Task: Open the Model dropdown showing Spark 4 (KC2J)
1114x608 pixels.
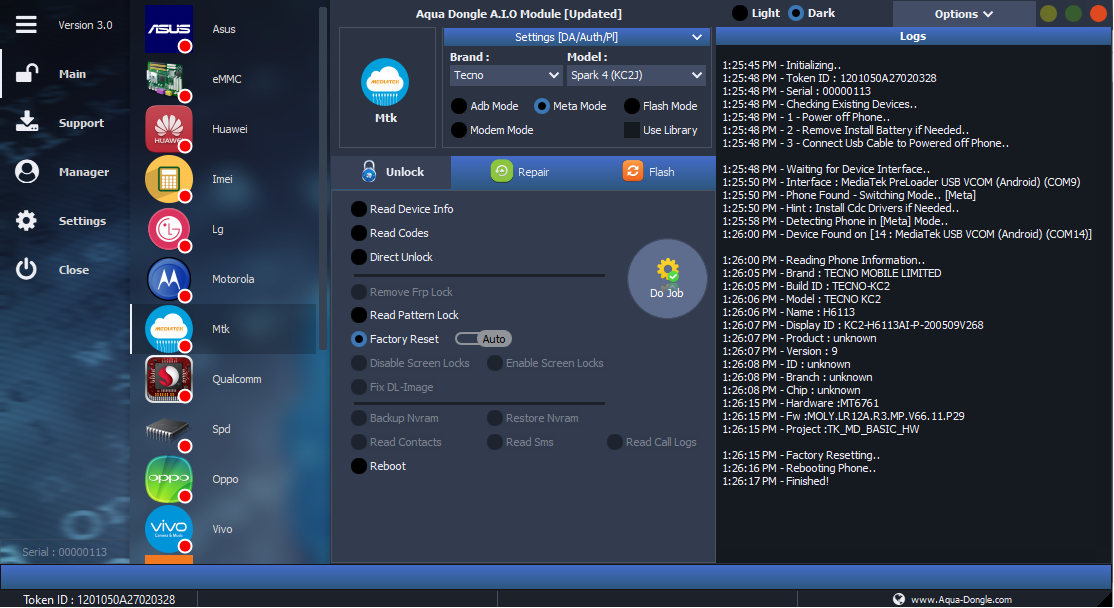Action: pyautogui.click(x=636, y=75)
